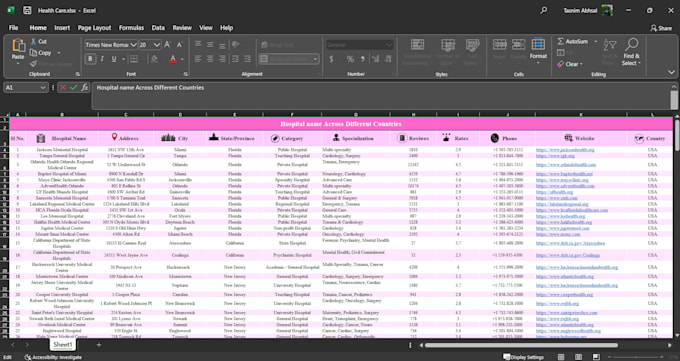Screen dimensions: 680x361
Task: Open Font settings dialog launcher
Action: pyautogui.click(x=186, y=74)
